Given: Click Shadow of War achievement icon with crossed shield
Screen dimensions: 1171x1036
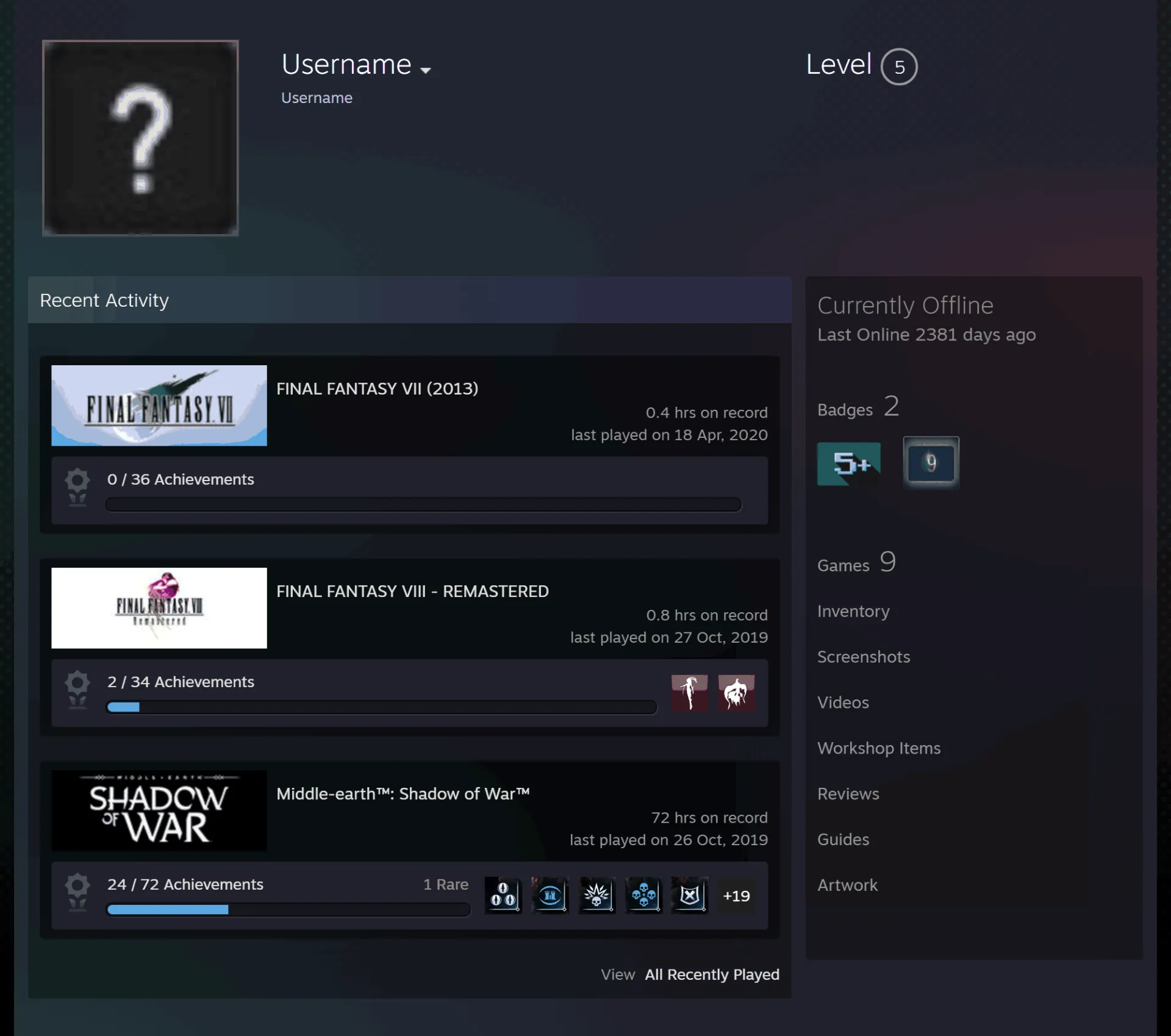Looking at the screenshot, I should point(690,895).
